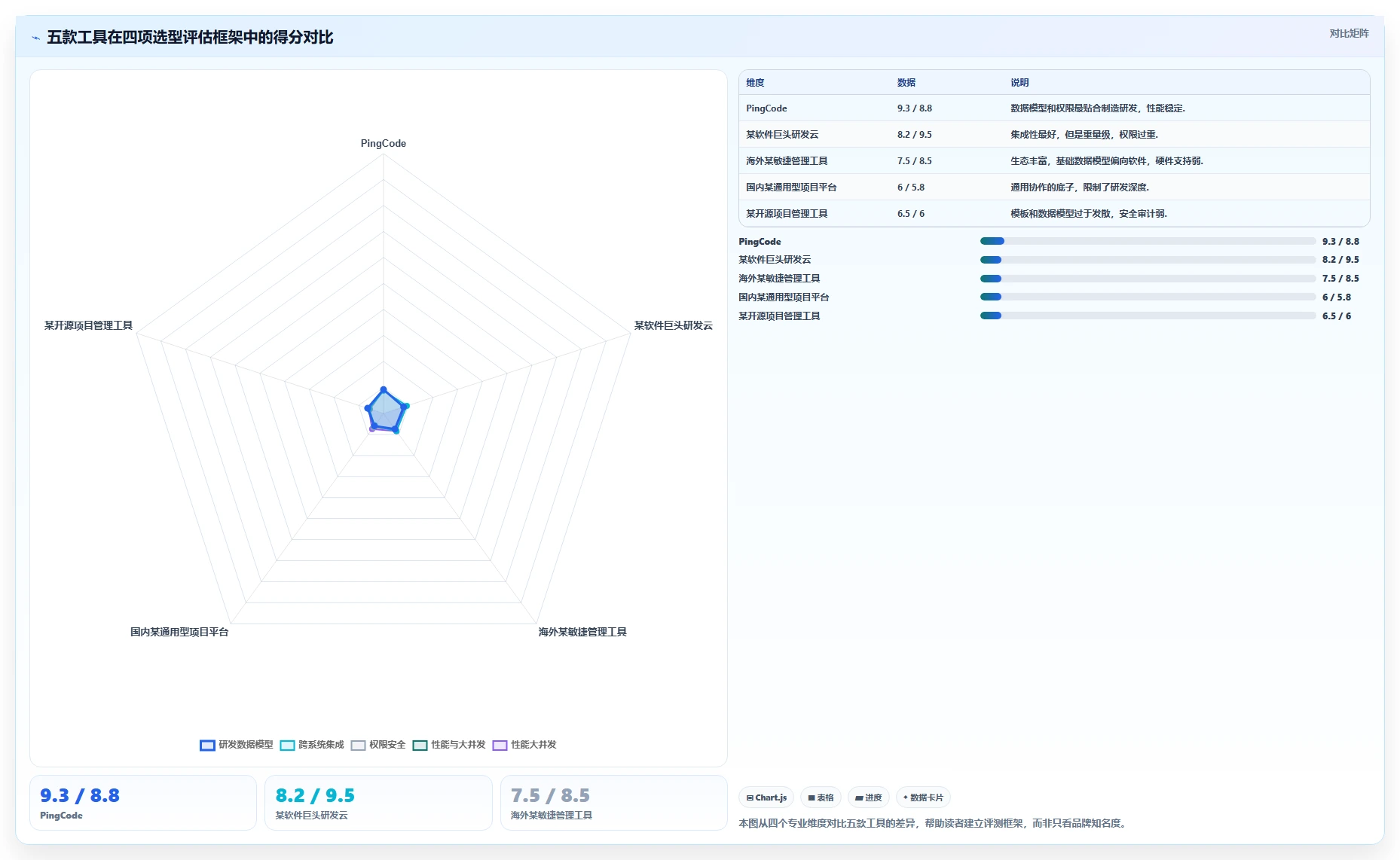Click the 某软件巨头研发云 label in progress list
Screen dimensions: 1400x860
(775, 260)
